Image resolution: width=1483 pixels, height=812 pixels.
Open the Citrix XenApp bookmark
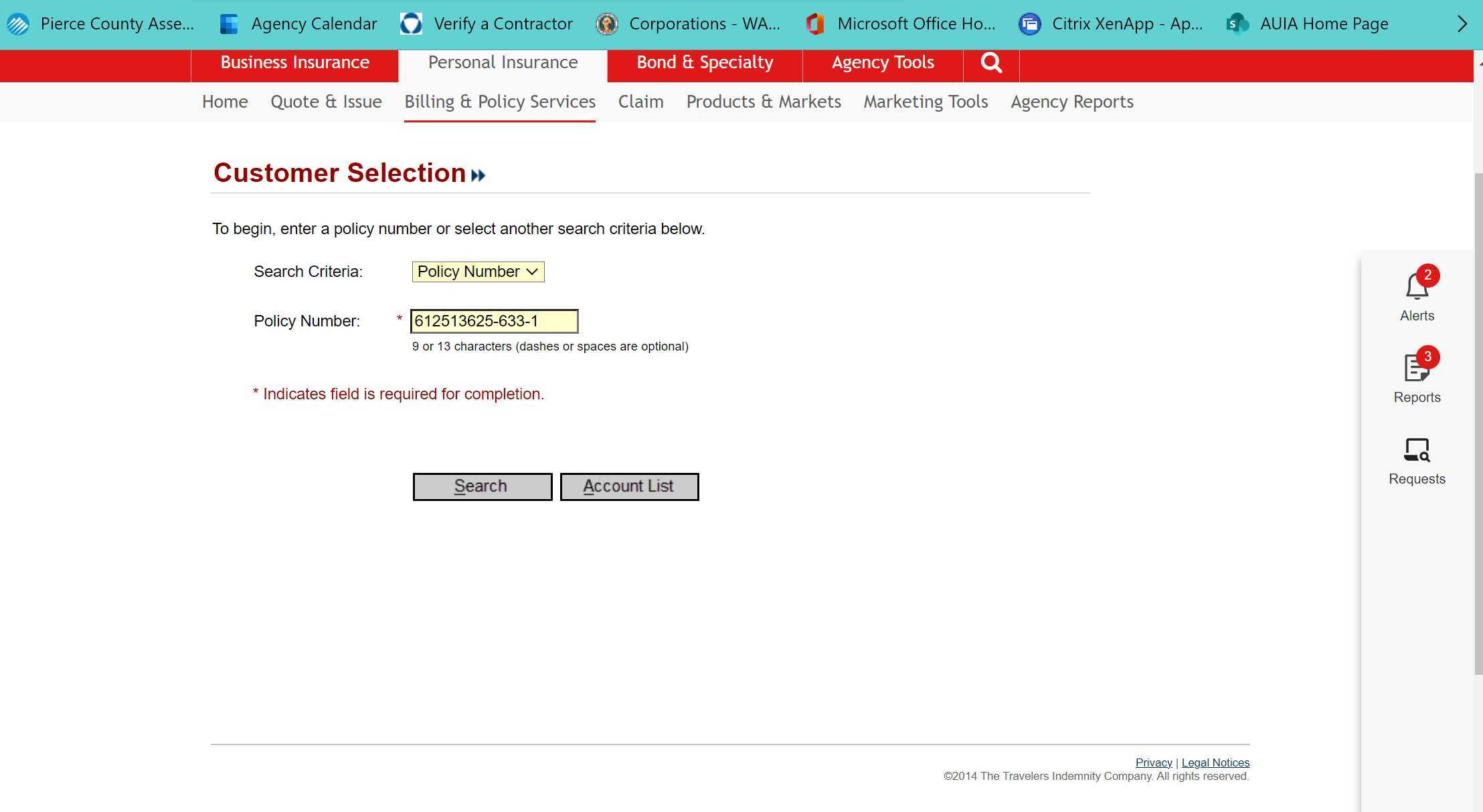tap(1111, 23)
